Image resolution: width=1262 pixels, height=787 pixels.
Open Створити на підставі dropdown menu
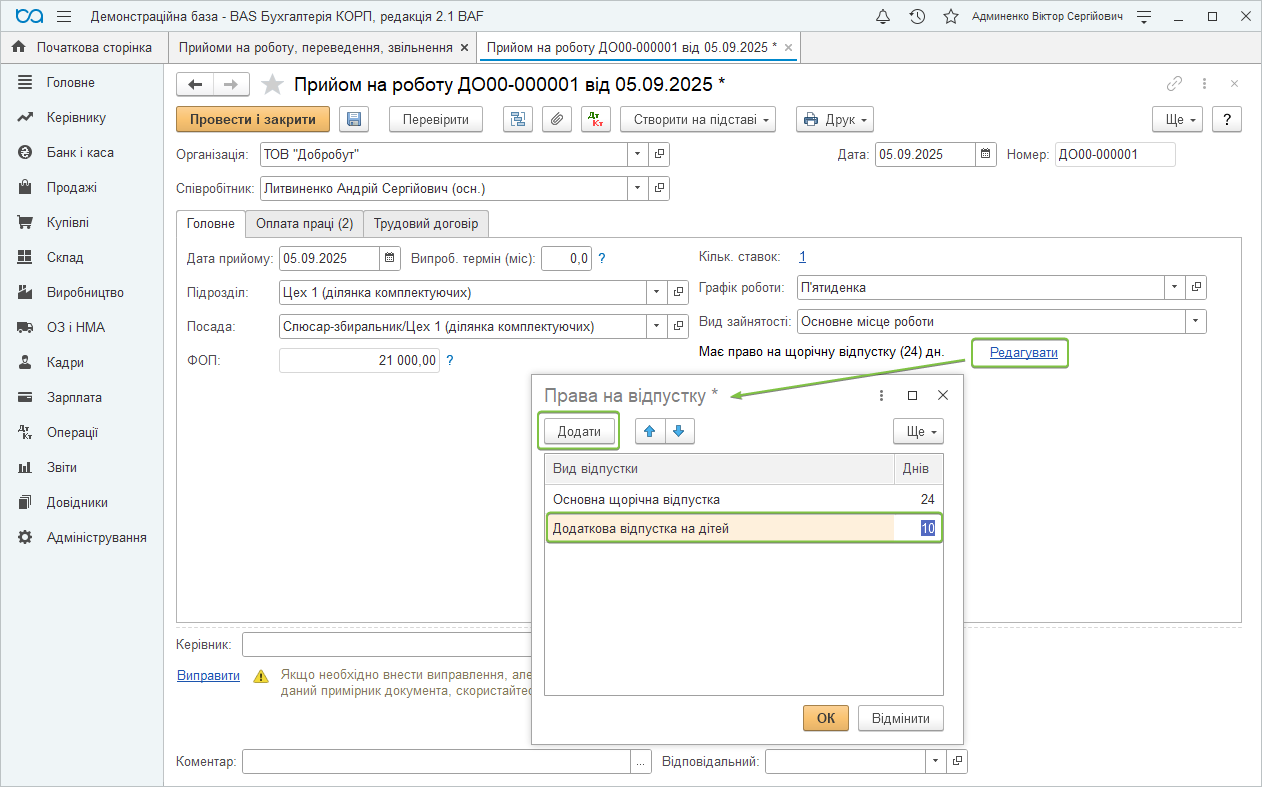[698, 119]
